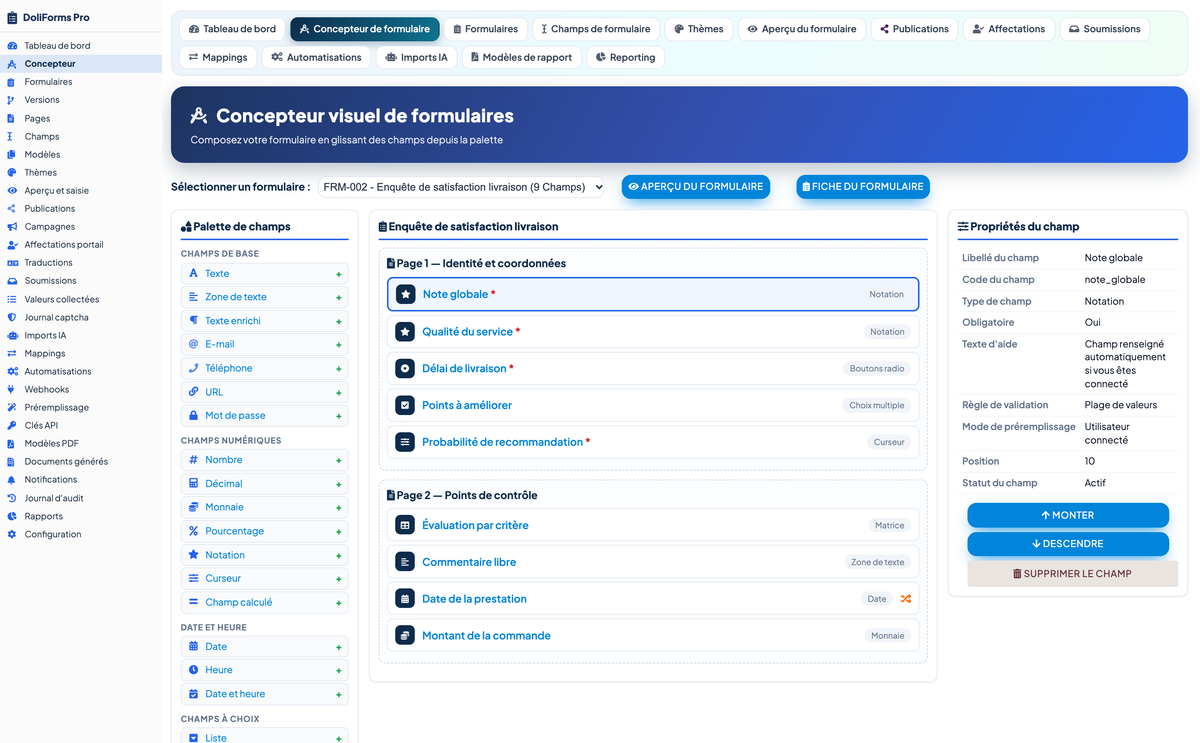
Task: Click the Matrice type badge
Action: coord(889,525)
